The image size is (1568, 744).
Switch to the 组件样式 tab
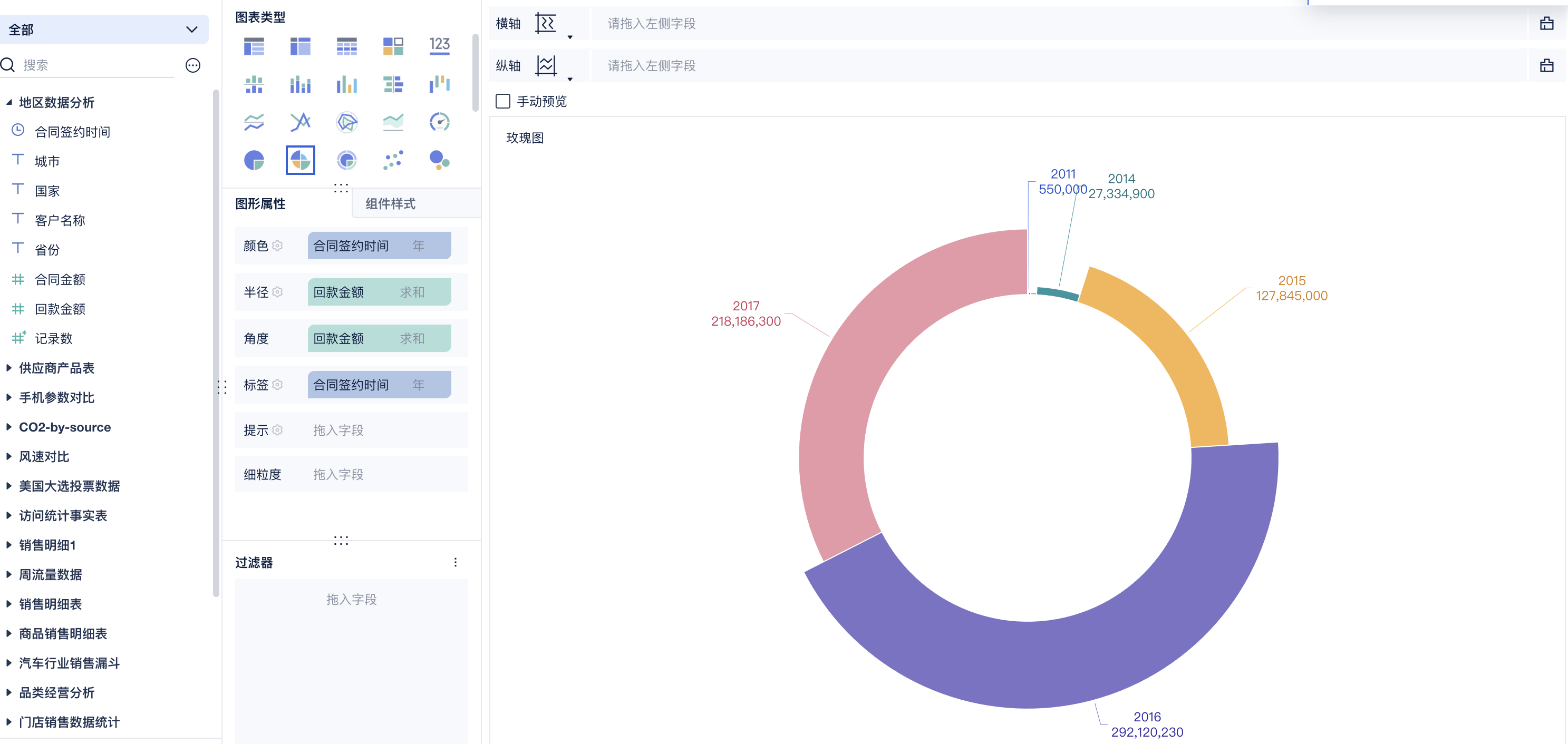390,203
